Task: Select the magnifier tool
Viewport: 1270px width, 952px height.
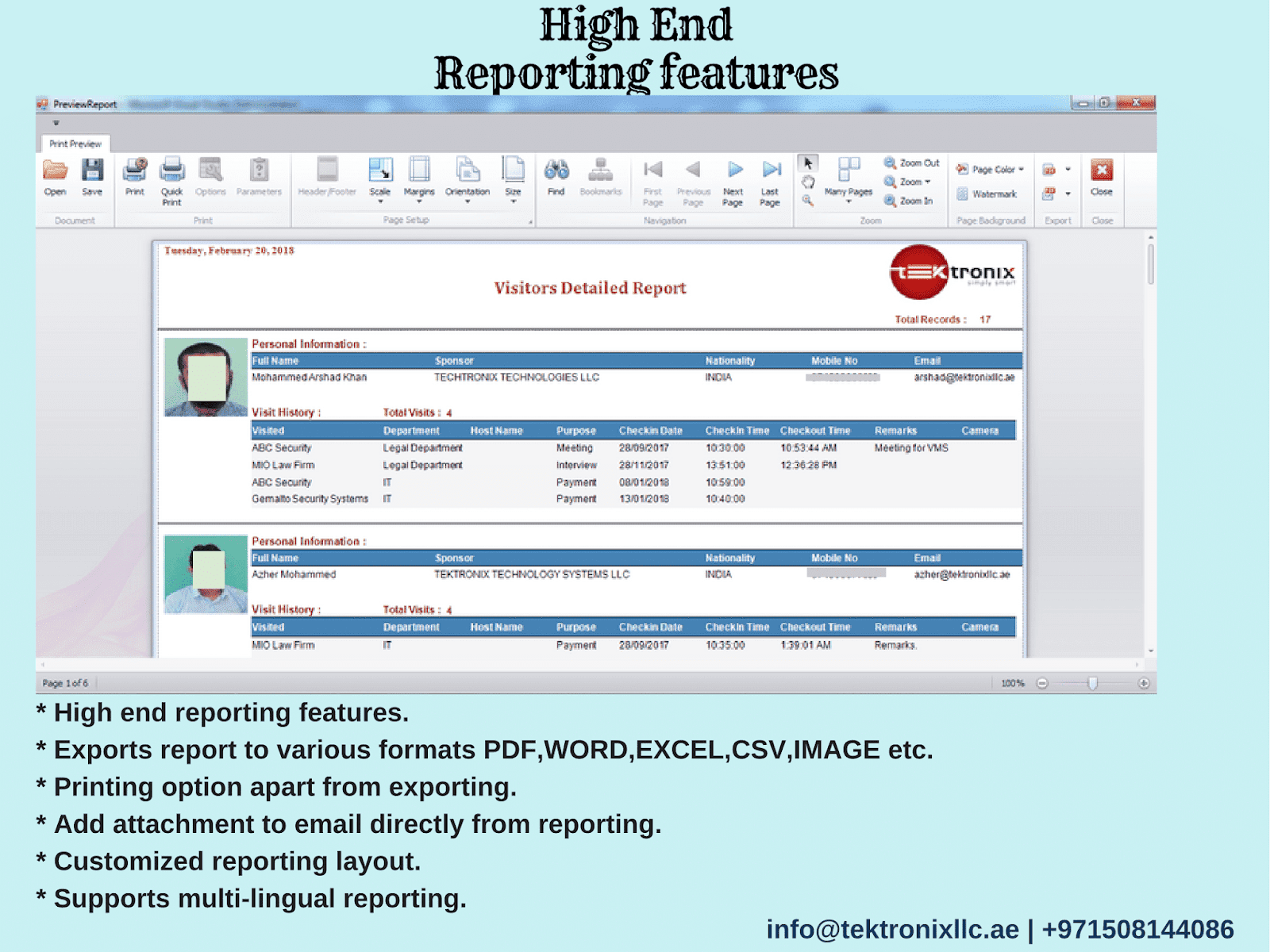Action: (x=808, y=201)
